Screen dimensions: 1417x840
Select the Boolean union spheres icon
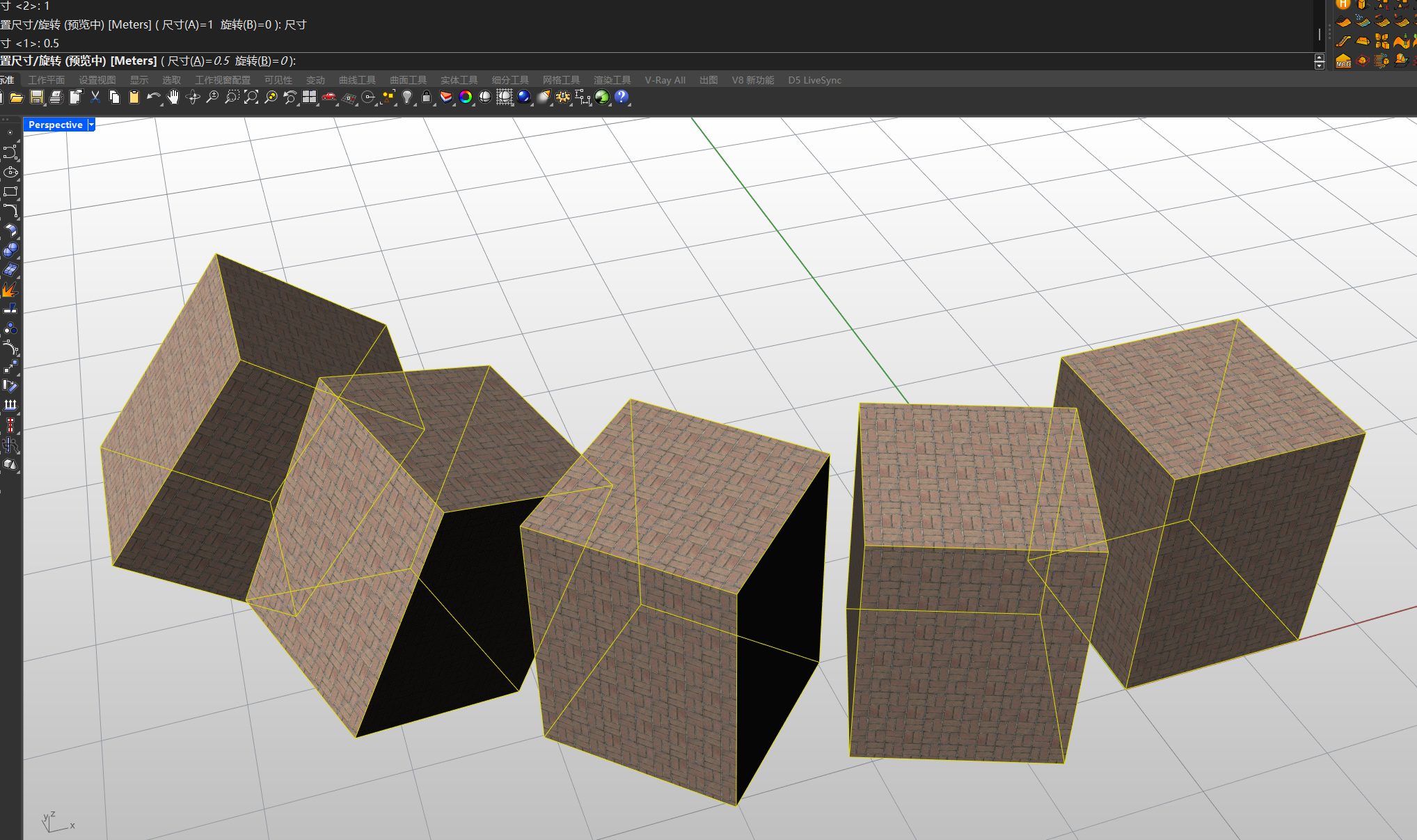click(10, 251)
